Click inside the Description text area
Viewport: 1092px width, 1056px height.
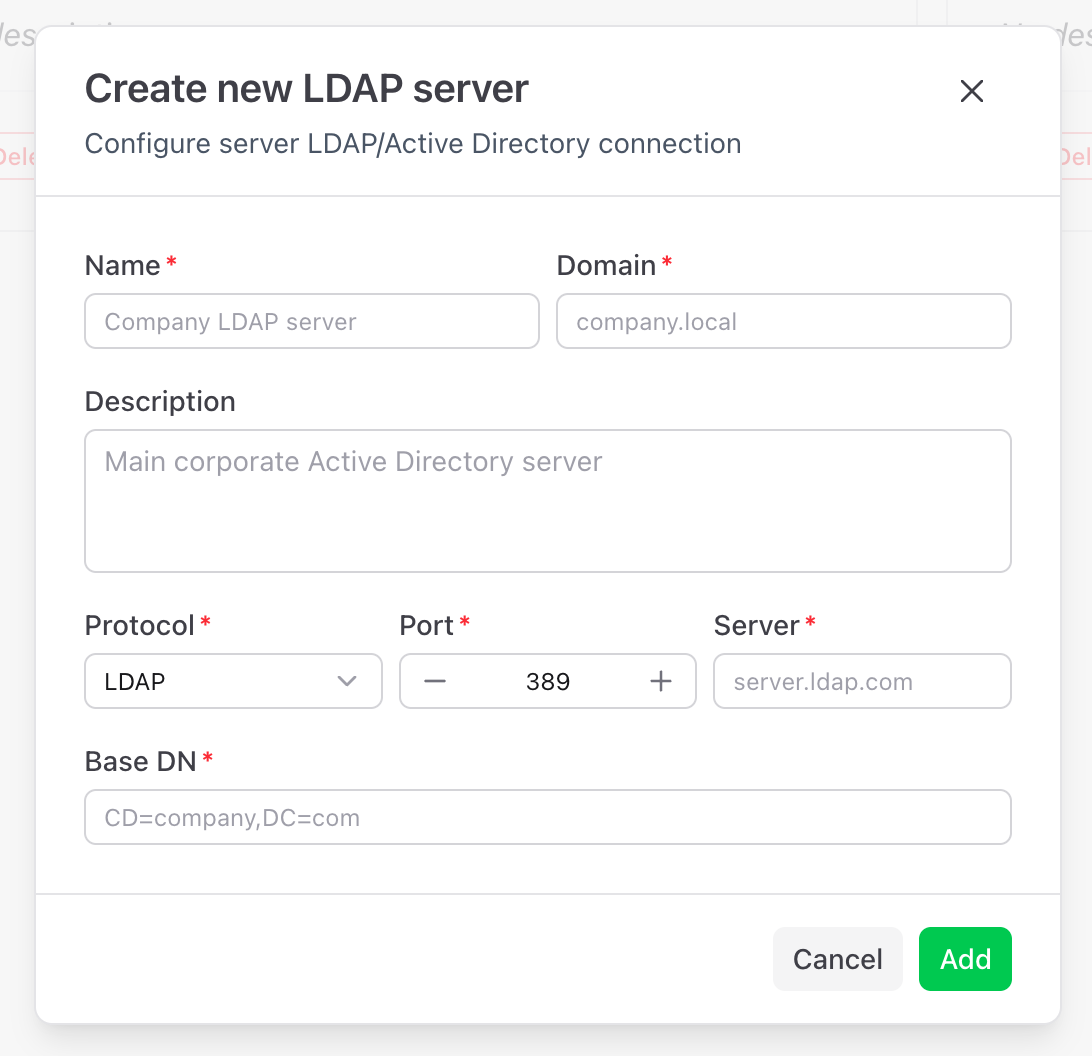pos(548,500)
